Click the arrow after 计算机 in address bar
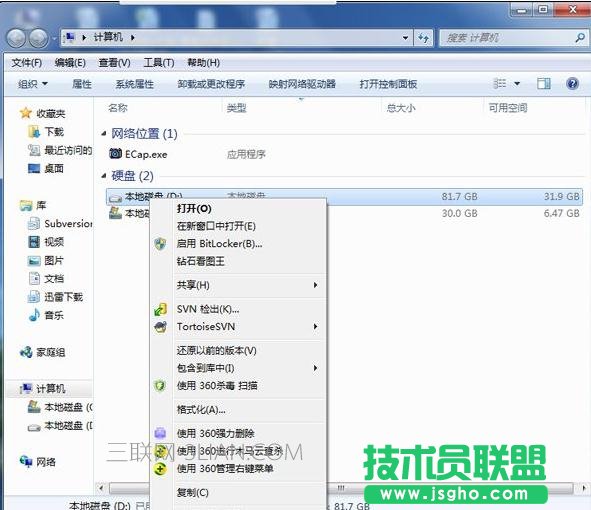This screenshot has height=510, width=591. pos(133,38)
